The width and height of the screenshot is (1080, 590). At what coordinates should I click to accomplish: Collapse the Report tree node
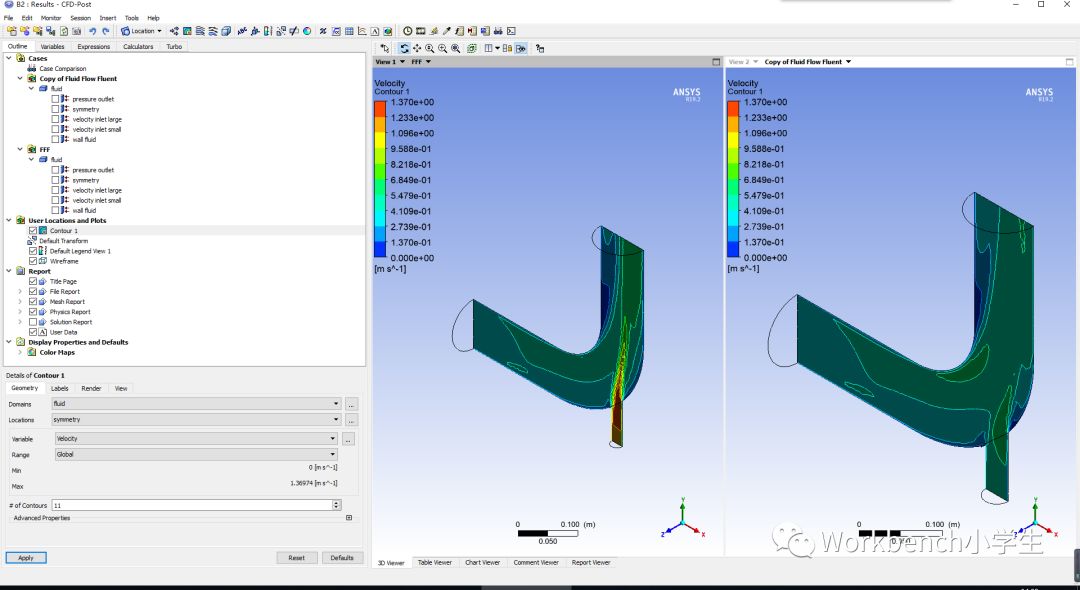(9, 271)
